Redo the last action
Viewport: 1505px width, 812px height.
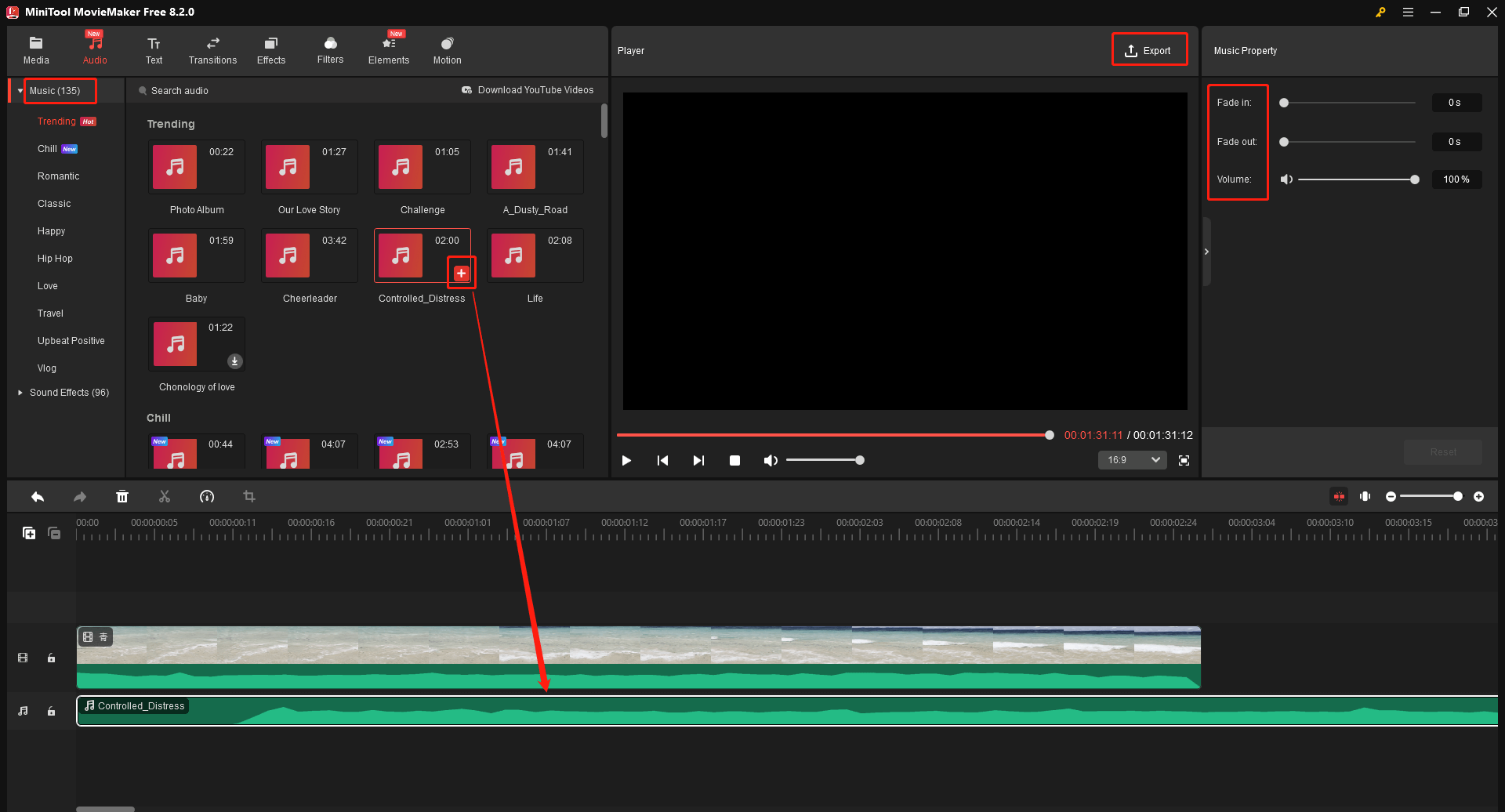(80, 497)
